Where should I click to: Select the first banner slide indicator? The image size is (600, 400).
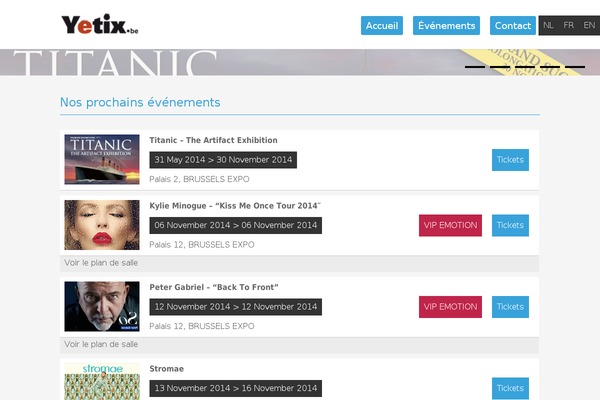click(475, 67)
